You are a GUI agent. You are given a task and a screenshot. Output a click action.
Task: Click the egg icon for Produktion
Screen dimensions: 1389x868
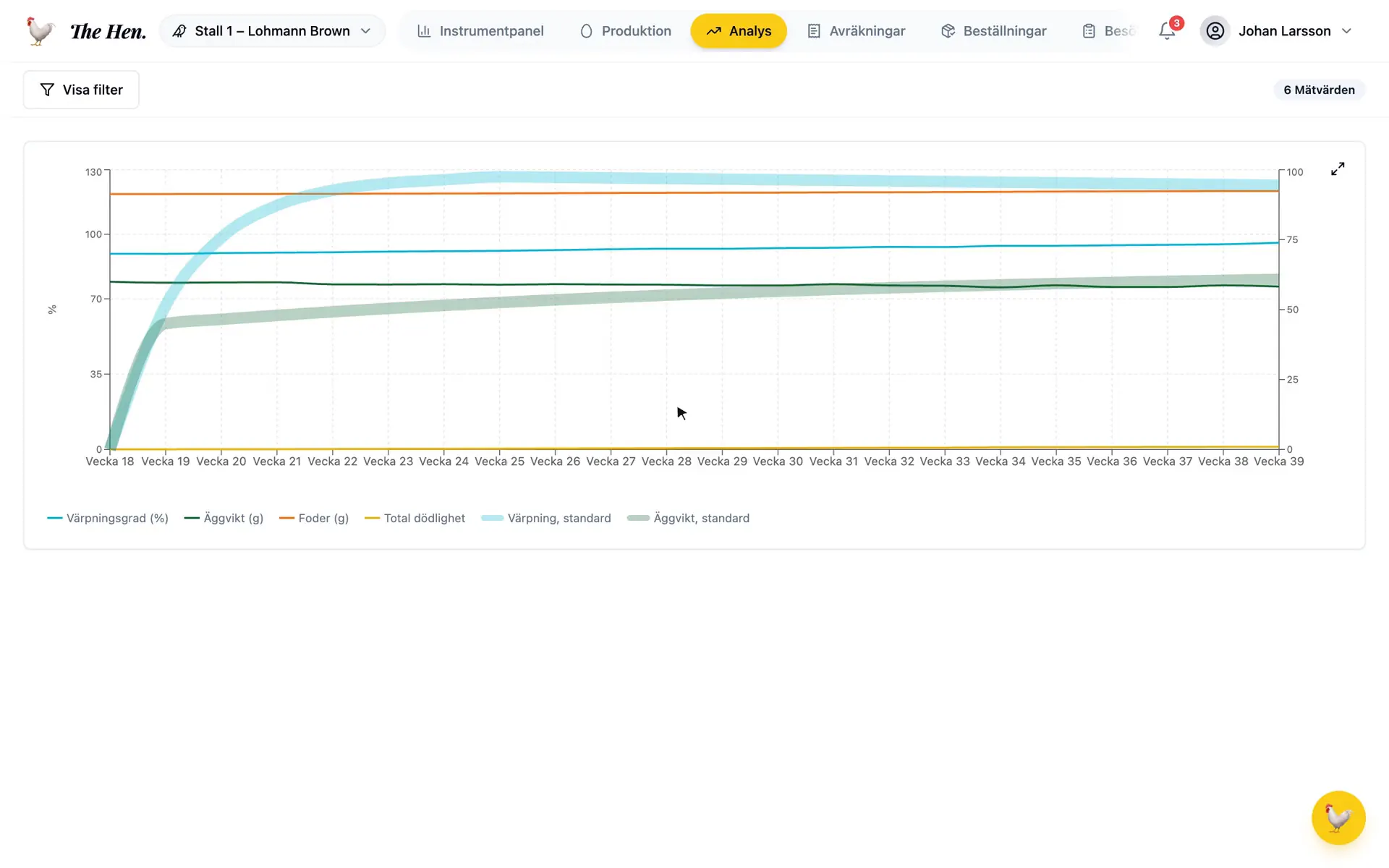click(586, 31)
